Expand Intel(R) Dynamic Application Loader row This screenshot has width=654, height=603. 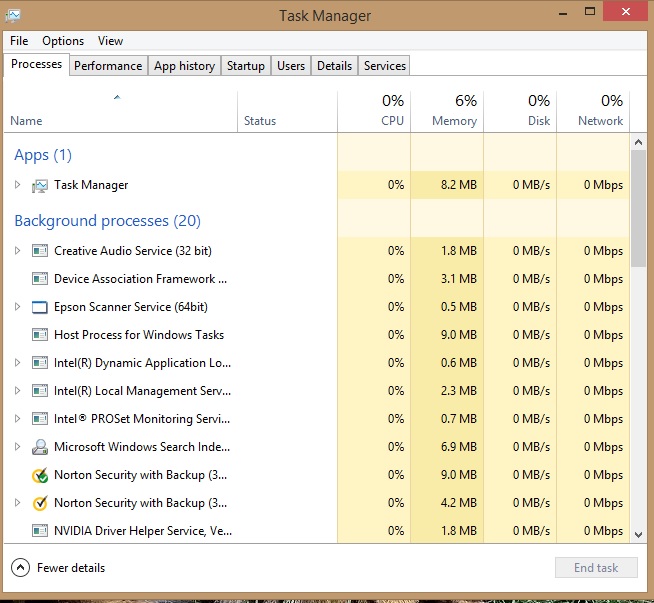17,362
